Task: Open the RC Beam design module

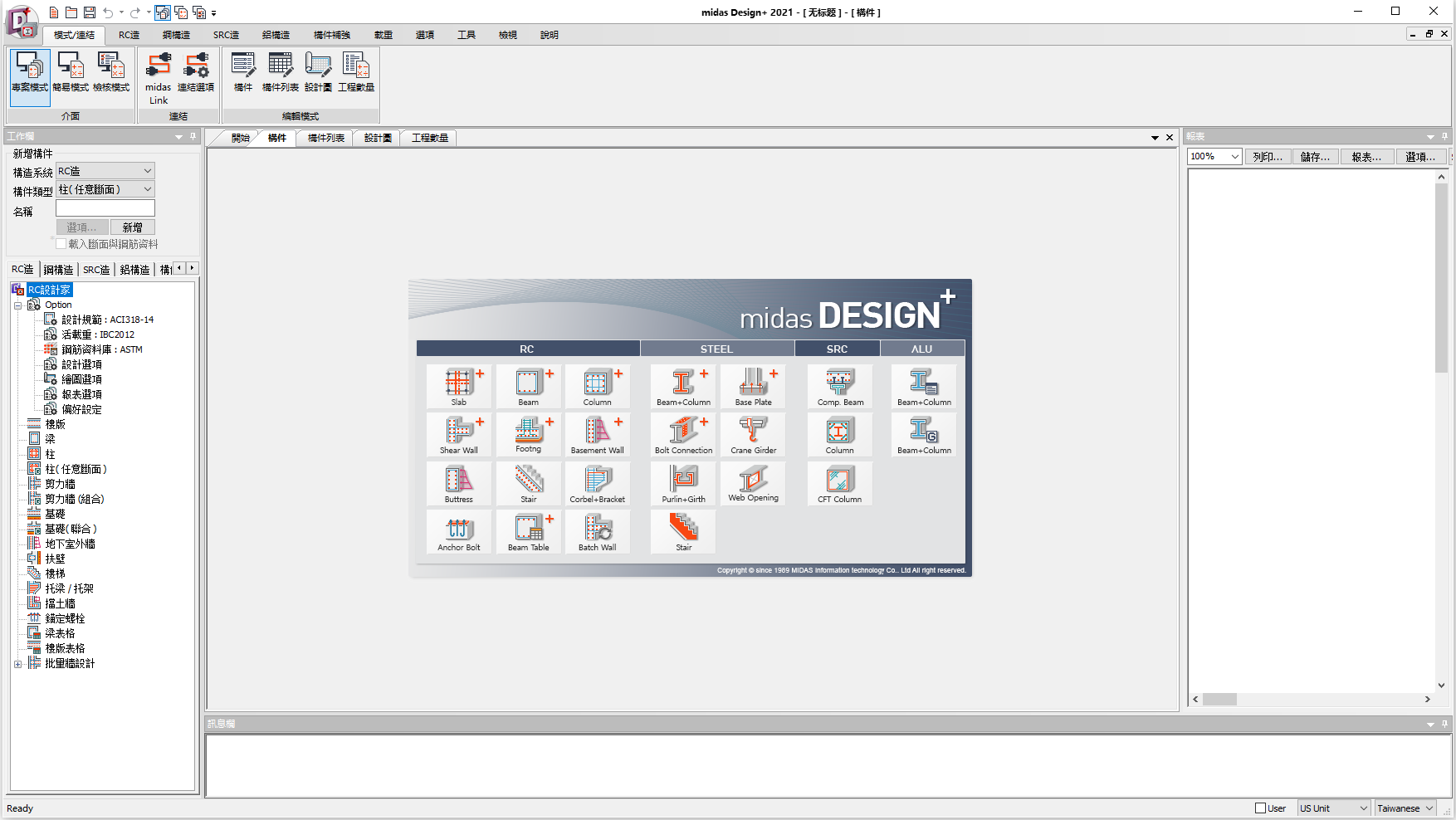Action: tap(529, 386)
